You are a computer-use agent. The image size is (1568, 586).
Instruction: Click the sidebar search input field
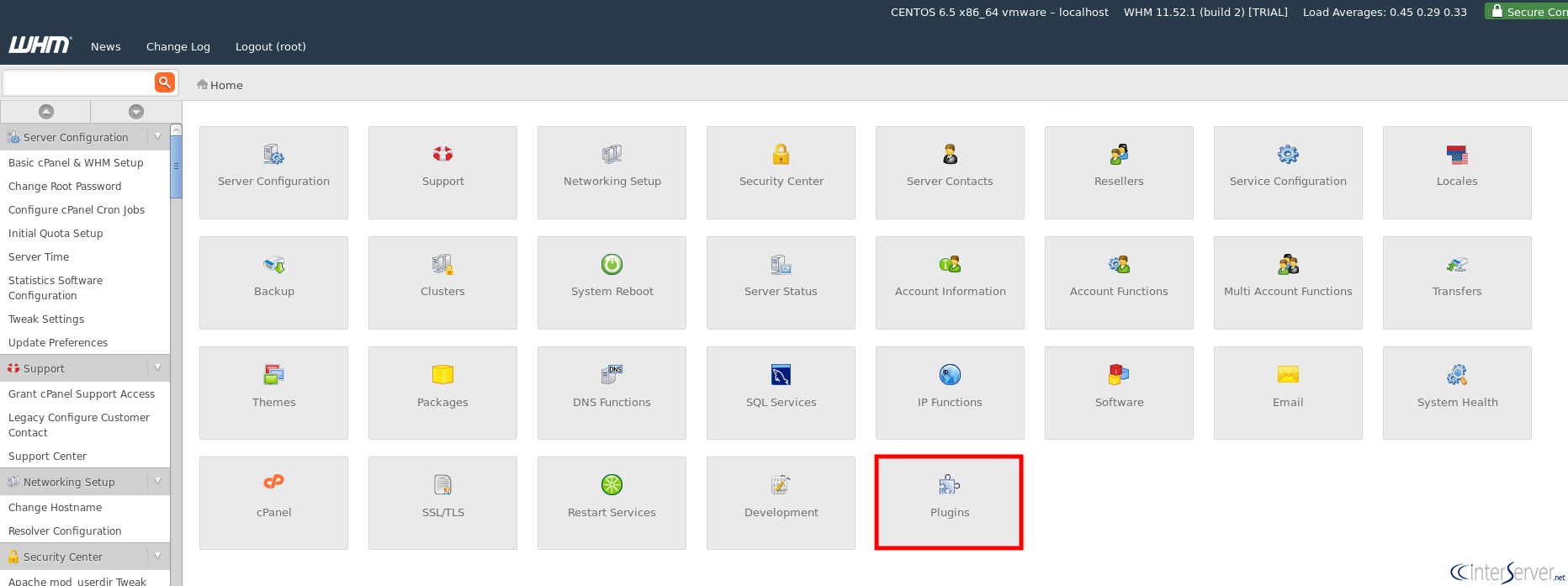click(78, 82)
